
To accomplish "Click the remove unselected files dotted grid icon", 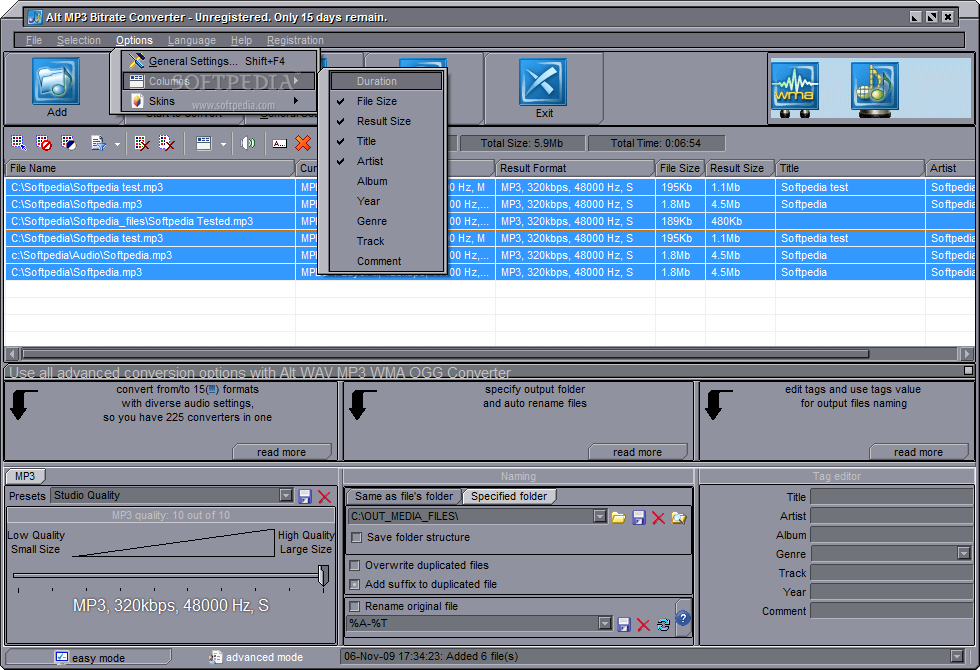I will click(x=166, y=143).
